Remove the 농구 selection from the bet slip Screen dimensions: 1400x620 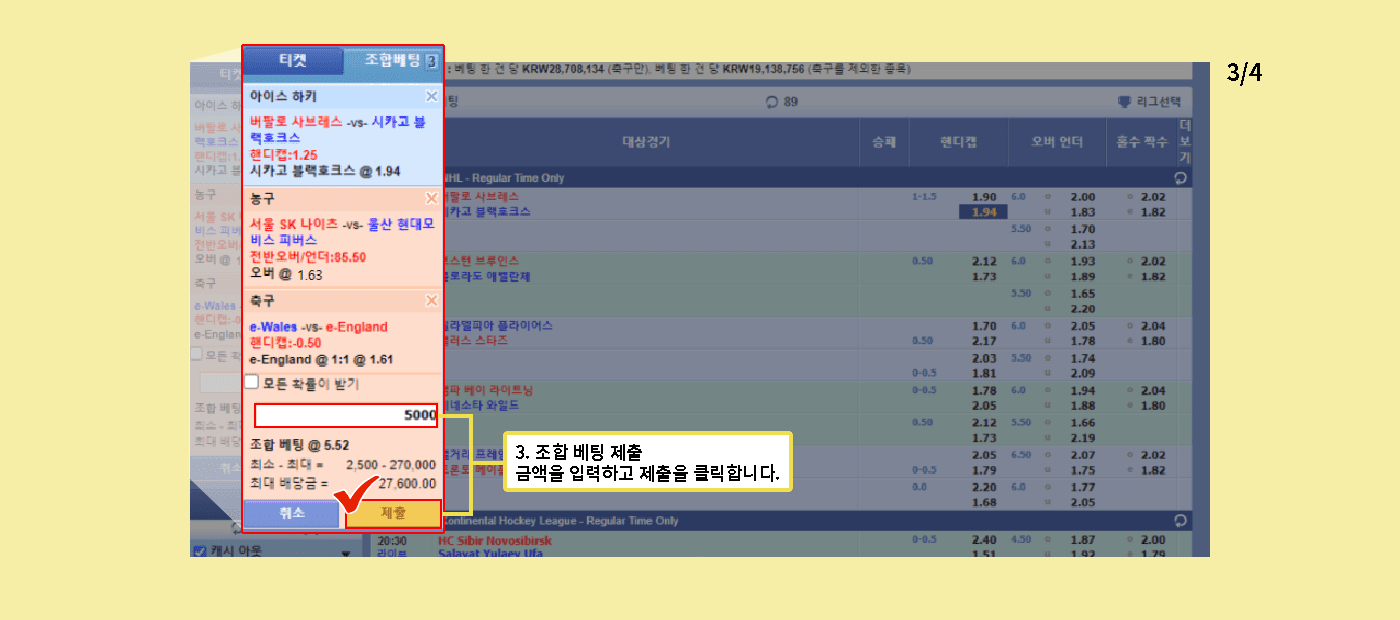coord(431,198)
